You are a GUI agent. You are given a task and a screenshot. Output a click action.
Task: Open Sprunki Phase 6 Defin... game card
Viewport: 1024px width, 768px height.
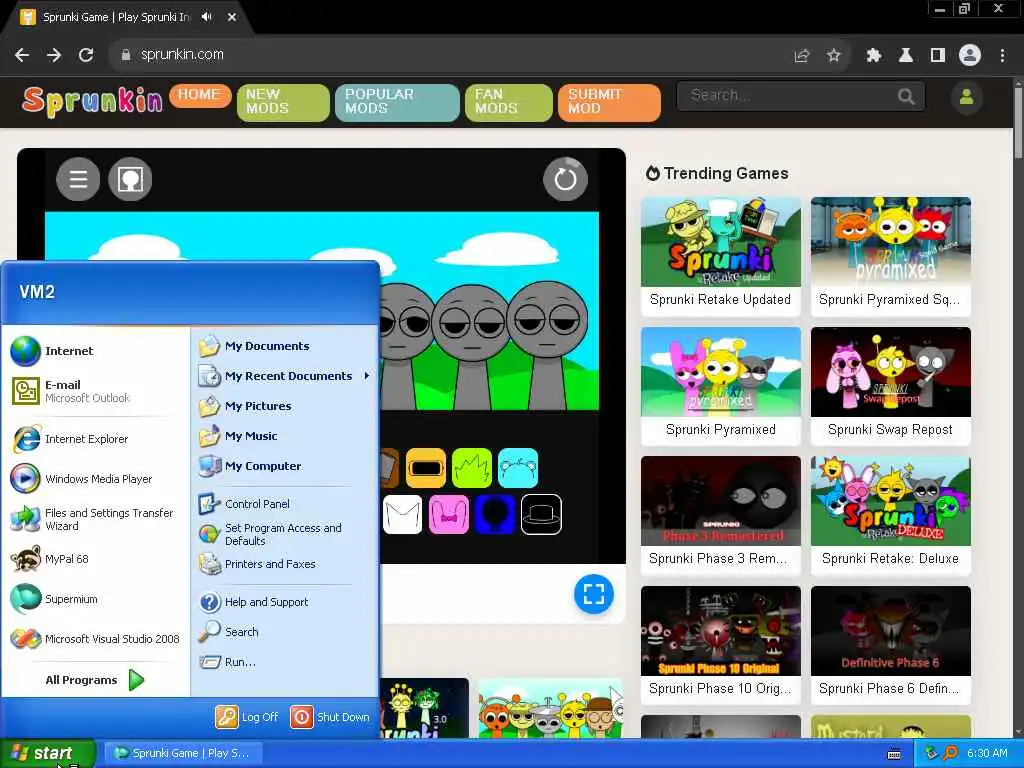pos(891,645)
